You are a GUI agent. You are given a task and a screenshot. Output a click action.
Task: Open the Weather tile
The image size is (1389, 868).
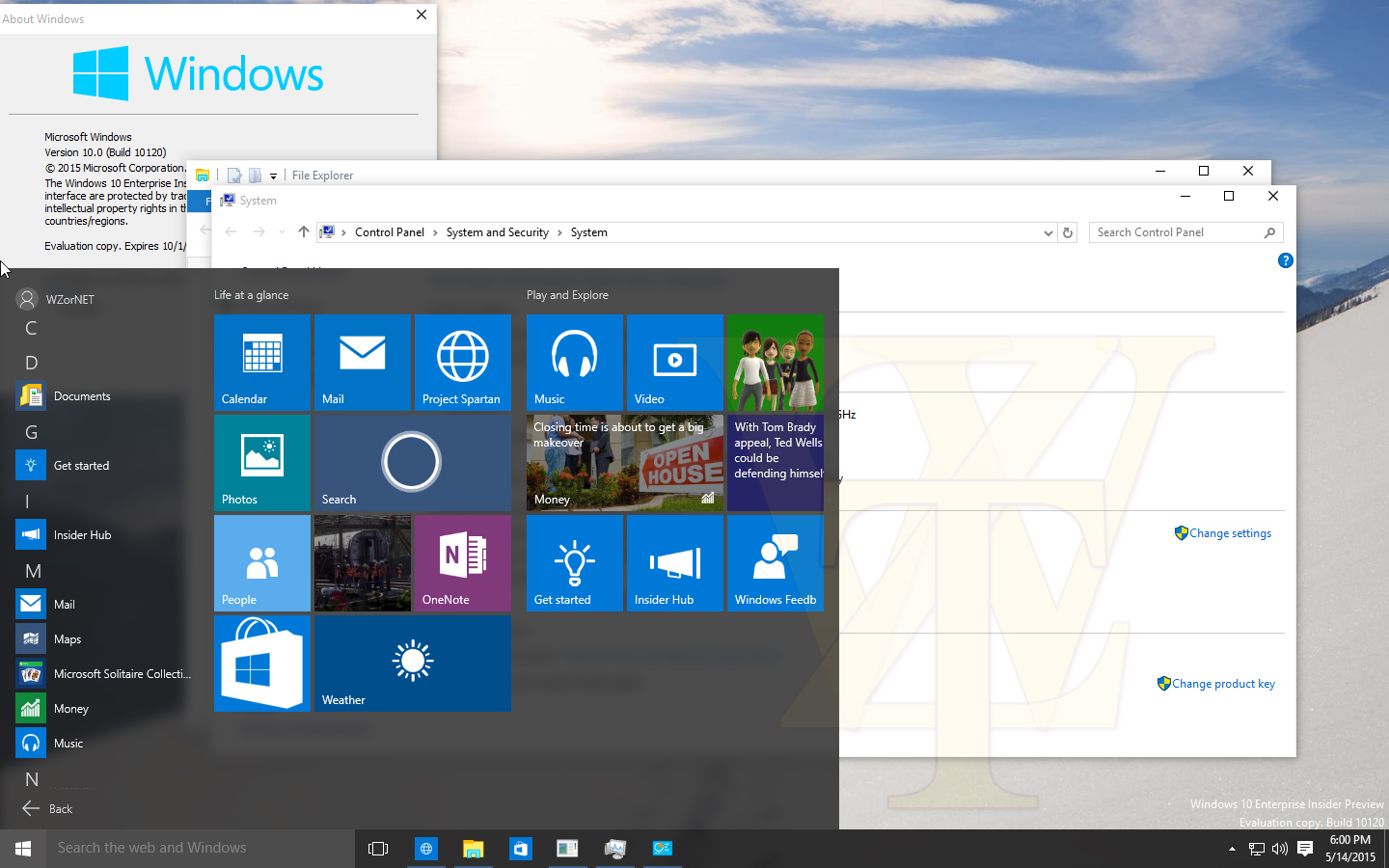(413, 664)
